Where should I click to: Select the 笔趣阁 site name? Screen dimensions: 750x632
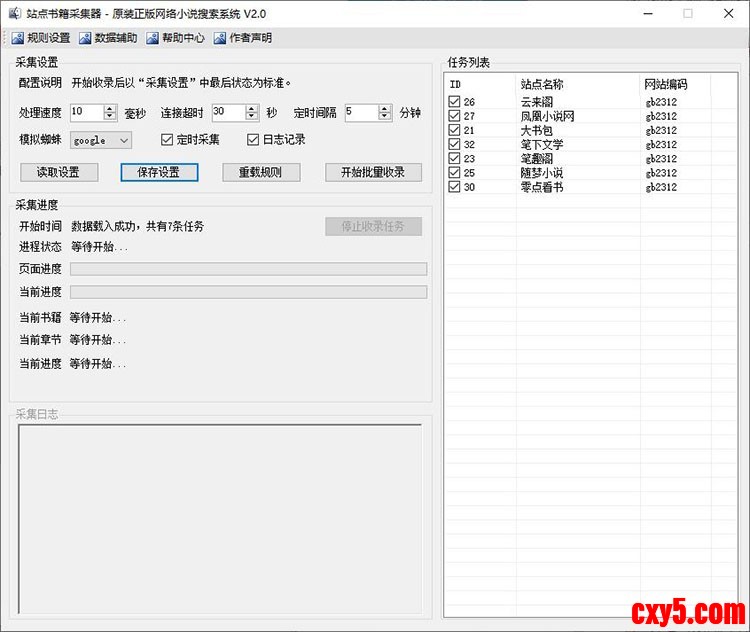coord(537,159)
